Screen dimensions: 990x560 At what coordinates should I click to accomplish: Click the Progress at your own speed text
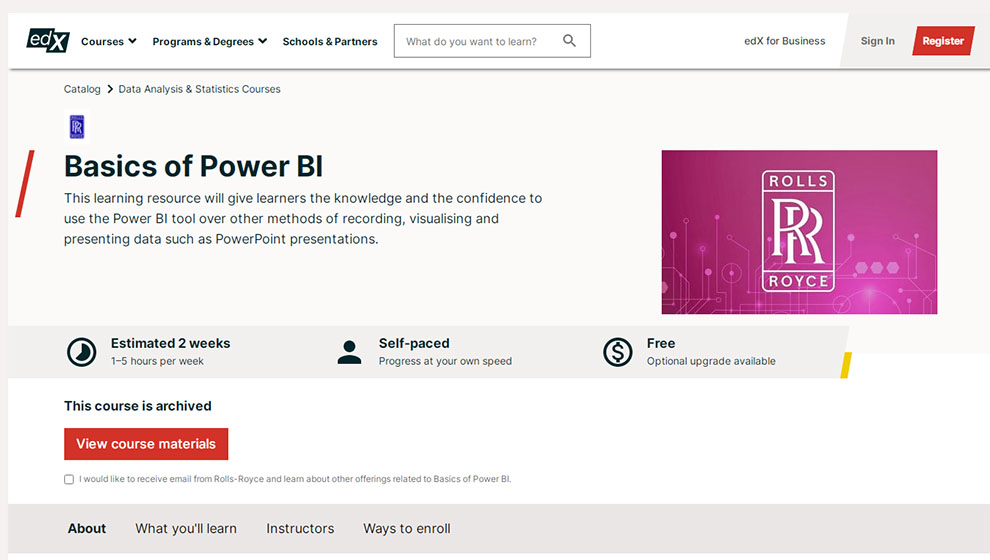(445, 361)
